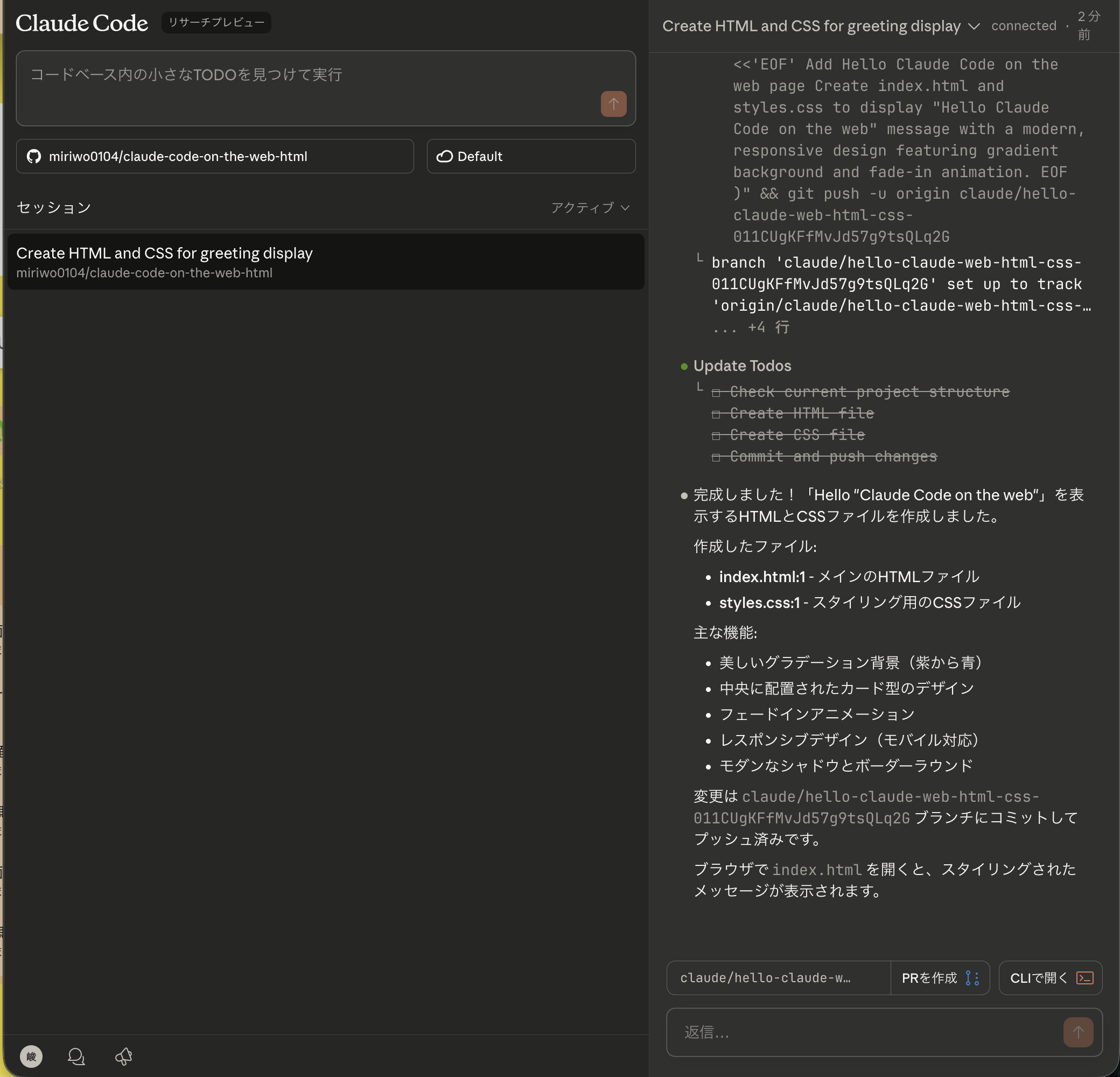1120x1077 pixels.
Task: Check the Commit and push changes todo item
Action: pyautogui.click(x=717, y=456)
